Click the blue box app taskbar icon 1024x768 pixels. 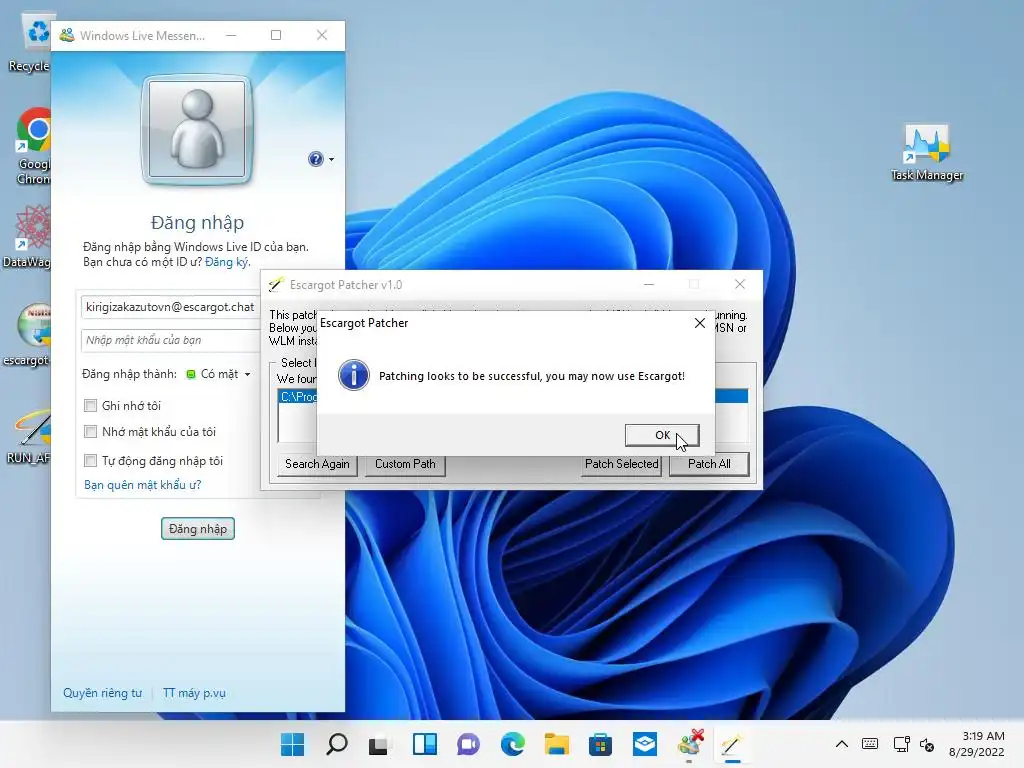pyautogui.click(x=645, y=744)
